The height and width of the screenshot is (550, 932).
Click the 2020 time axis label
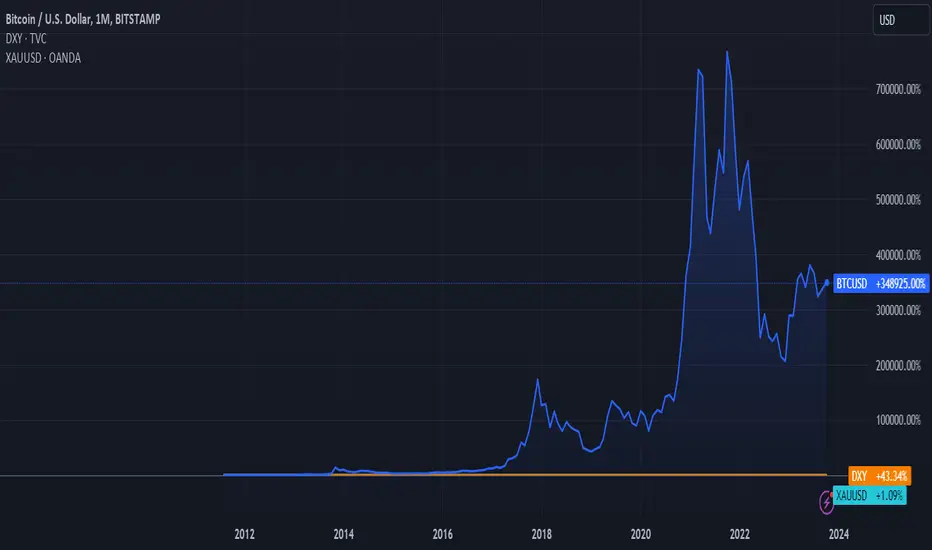click(x=641, y=534)
